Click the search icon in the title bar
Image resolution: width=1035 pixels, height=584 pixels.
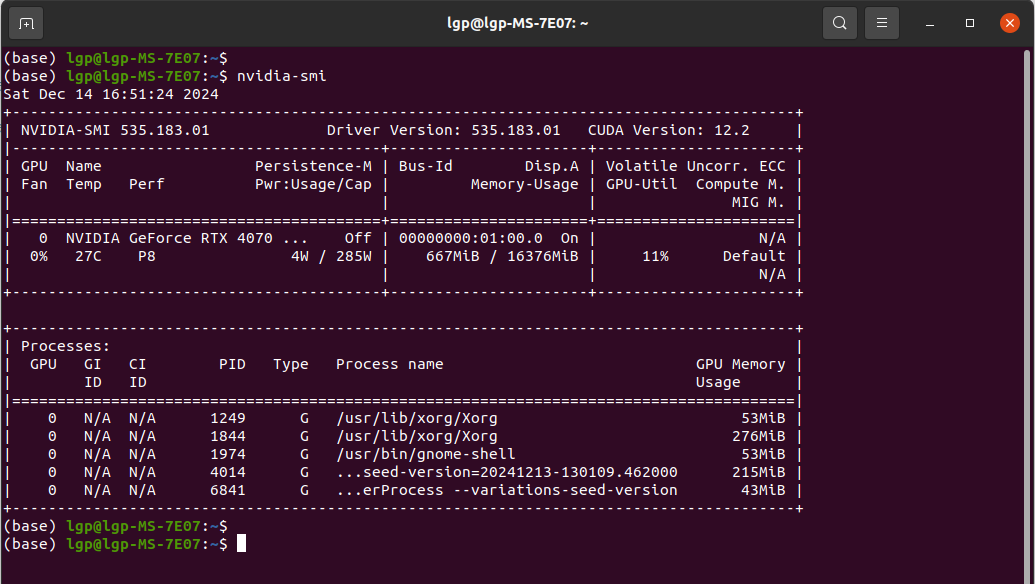pos(840,24)
